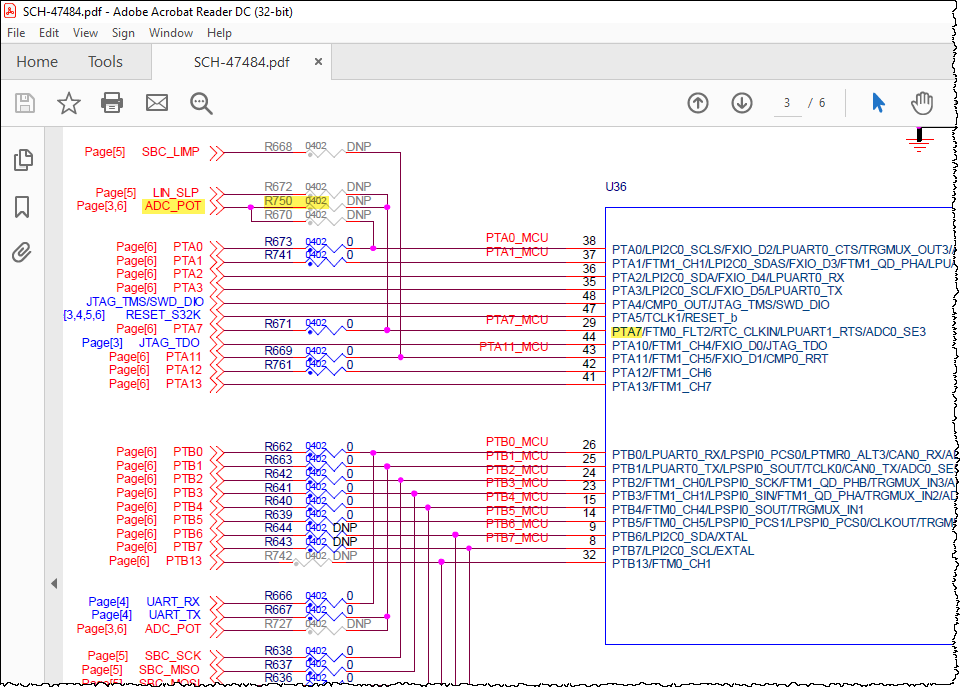The width and height of the screenshot is (960, 689).
Task: Switch to the Home tab
Action: pos(37,61)
